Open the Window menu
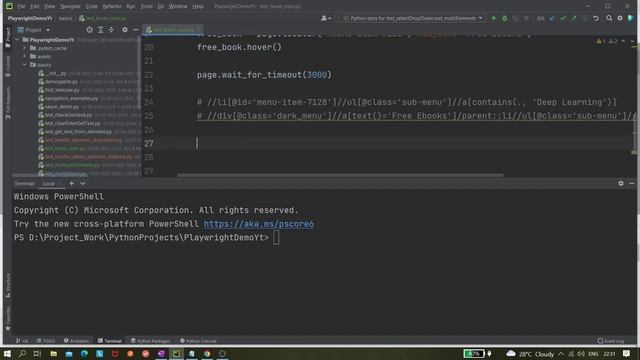This screenshot has width=640, height=360. click(178, 7)
